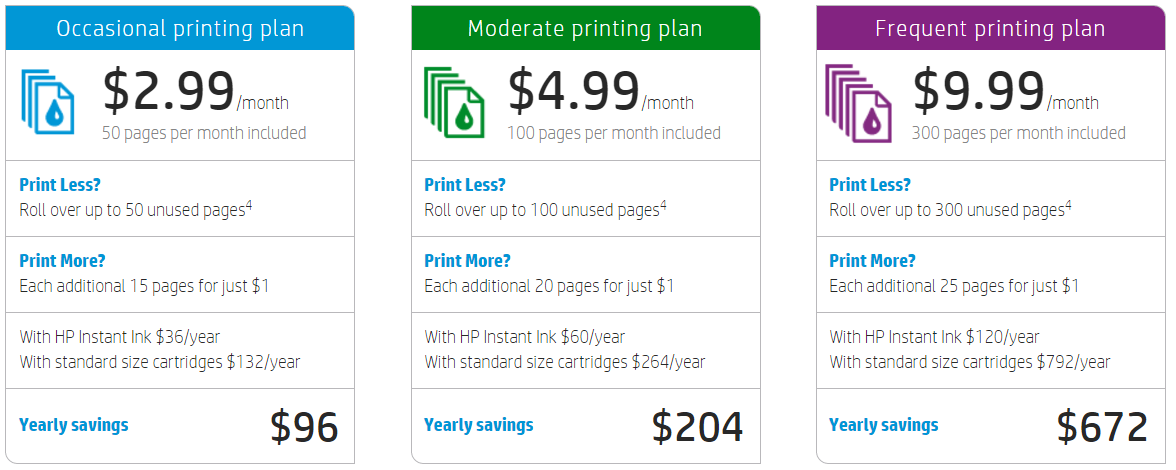Select the Frequent printing plan header
The width and height of the screenshot is (1176, 470).
click(990, 28)
